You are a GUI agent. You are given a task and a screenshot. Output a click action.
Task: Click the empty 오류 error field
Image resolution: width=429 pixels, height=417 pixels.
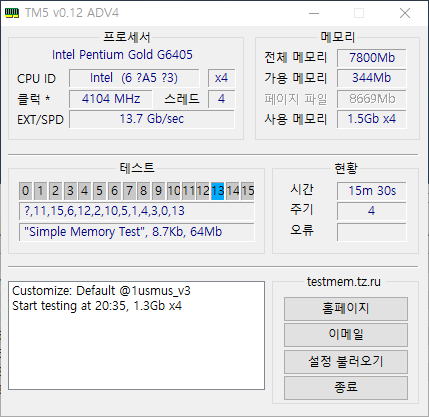coord(372,232)
